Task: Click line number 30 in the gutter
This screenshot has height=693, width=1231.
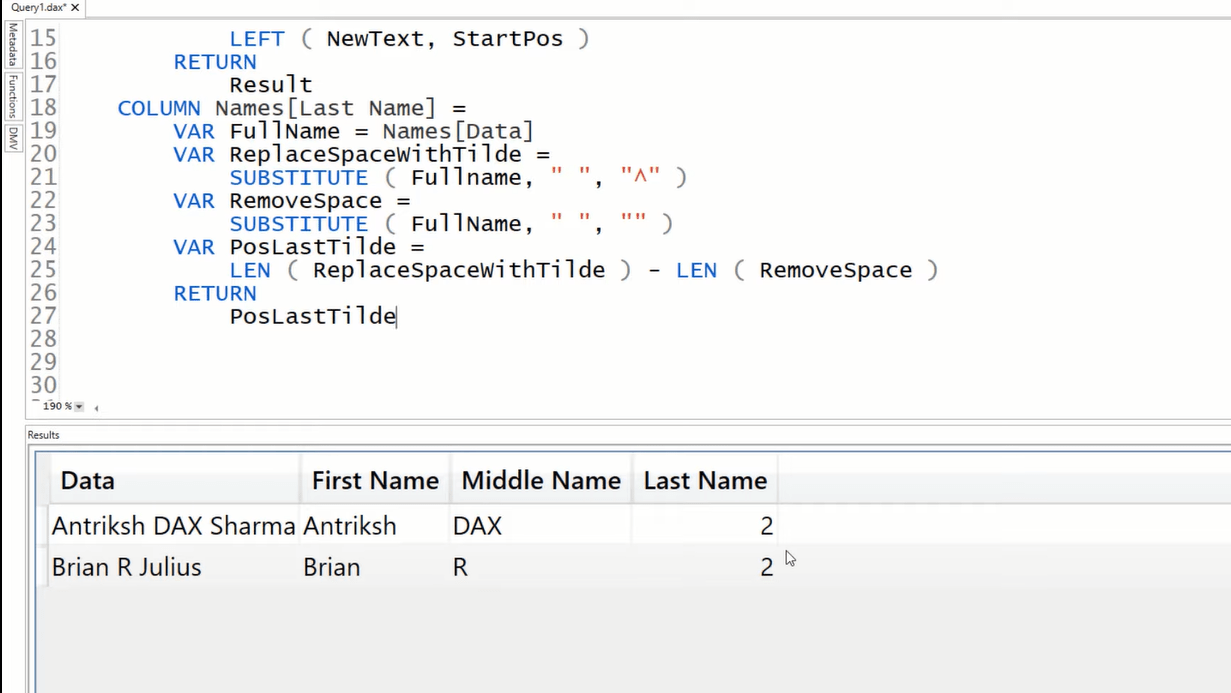Action: 43,385
